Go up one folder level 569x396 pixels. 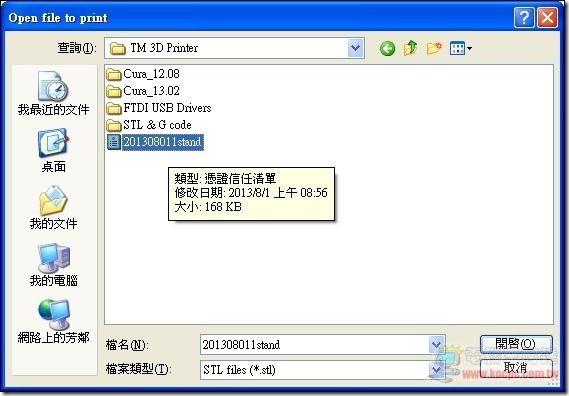click(410, 48)
